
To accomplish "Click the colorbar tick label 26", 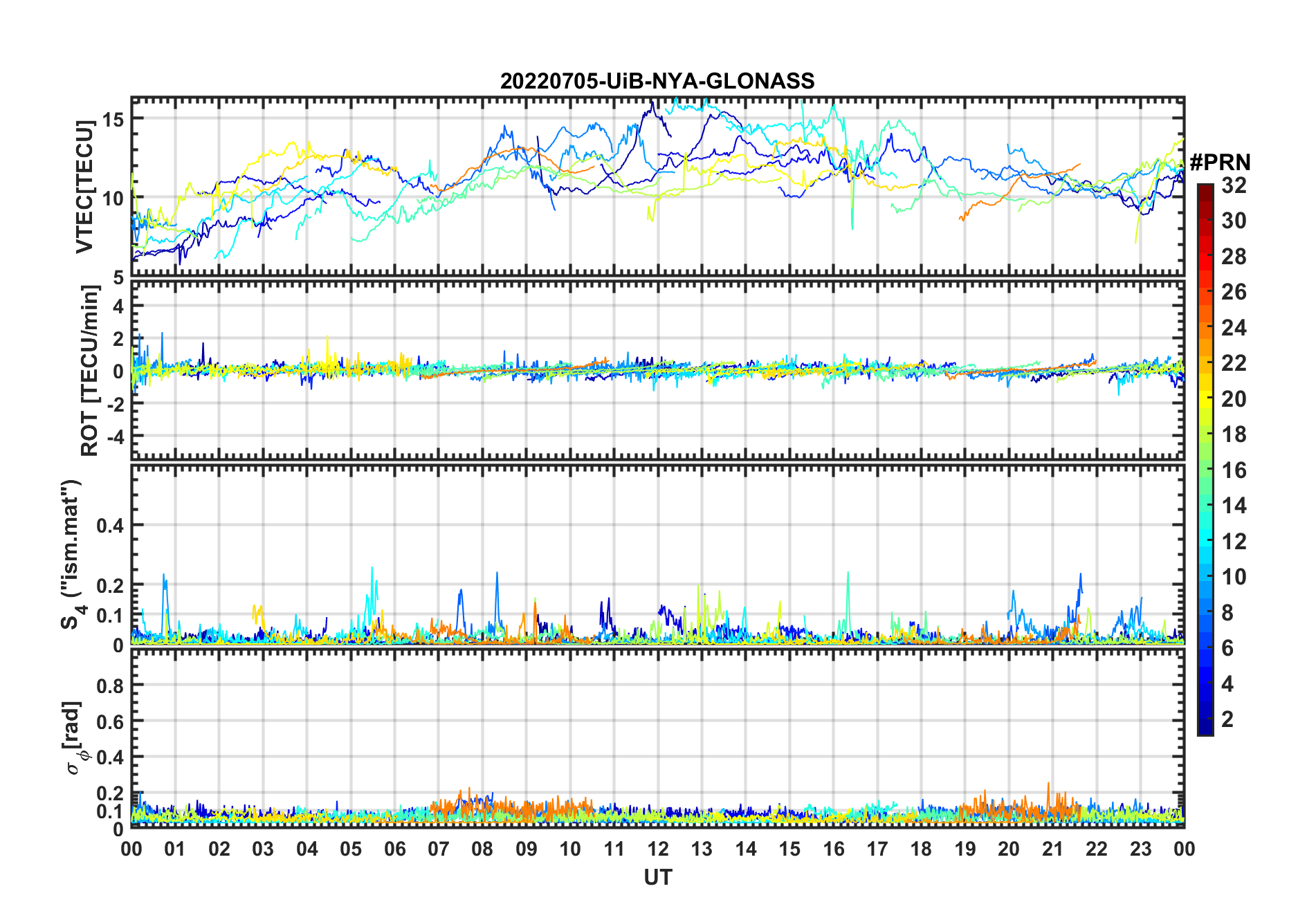I will click(1234, 292).
